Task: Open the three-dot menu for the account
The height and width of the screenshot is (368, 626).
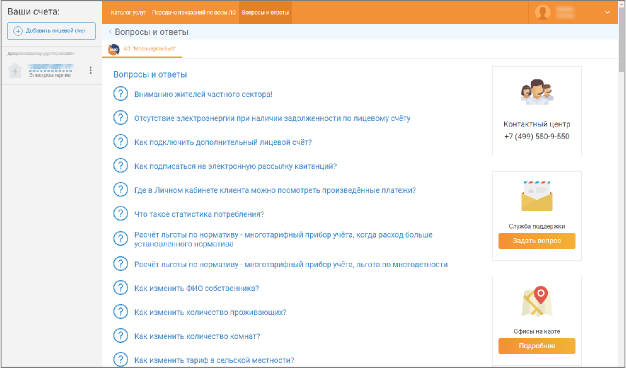Action: point(91,70)
